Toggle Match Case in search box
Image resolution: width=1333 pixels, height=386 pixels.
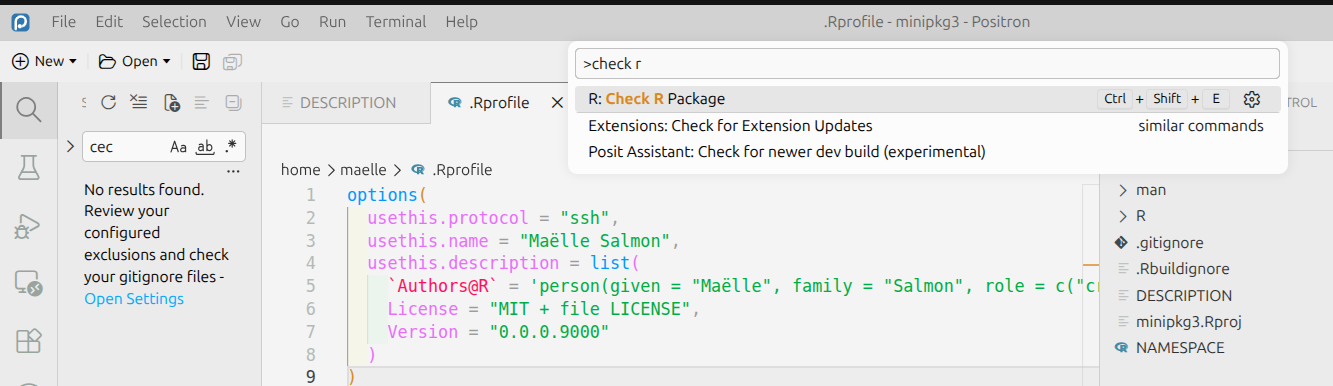pyautogui.click(x=178, y=147)
